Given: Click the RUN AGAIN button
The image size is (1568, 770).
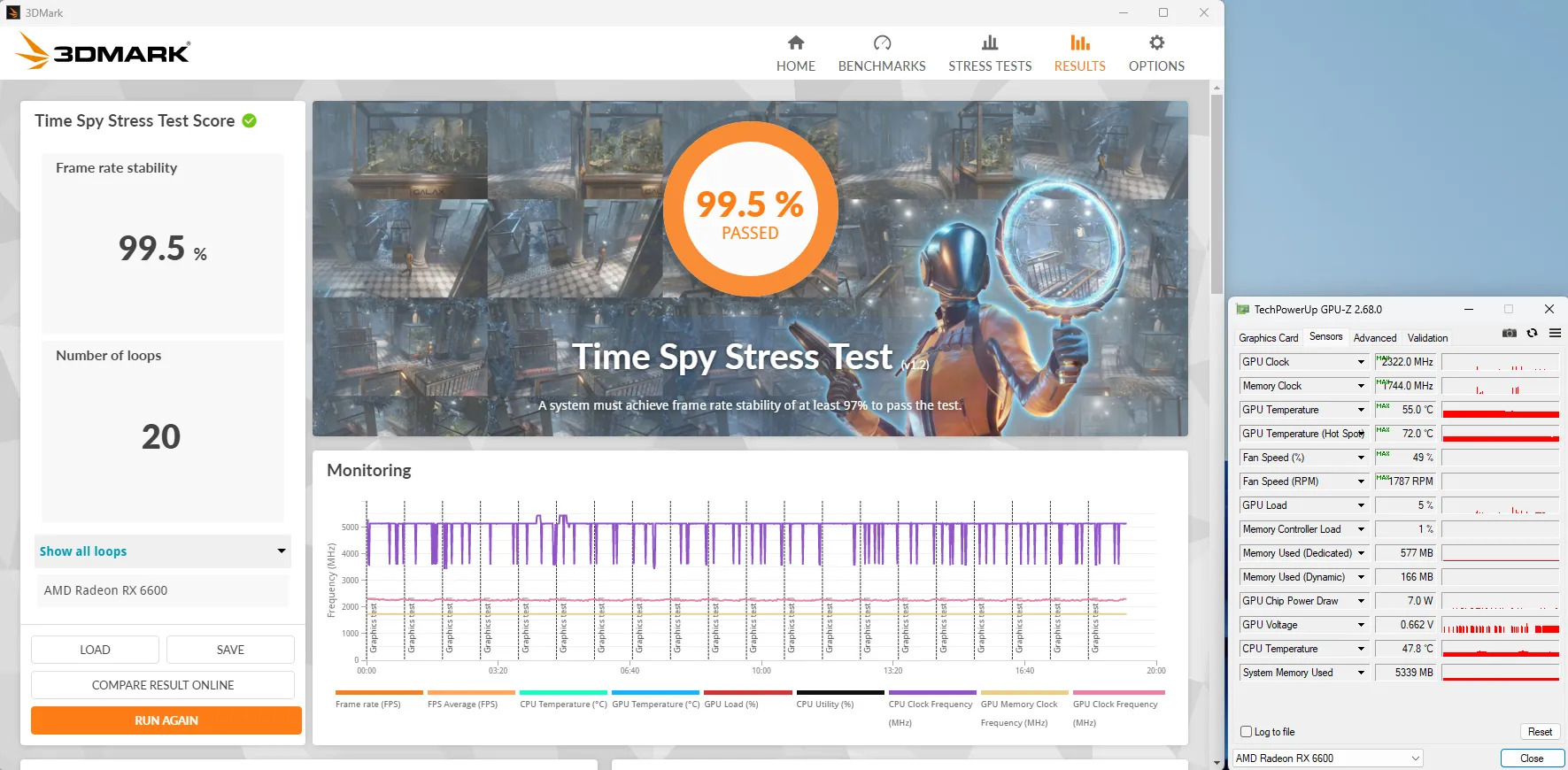Looking at the screenshot, I should click(166, 720).
